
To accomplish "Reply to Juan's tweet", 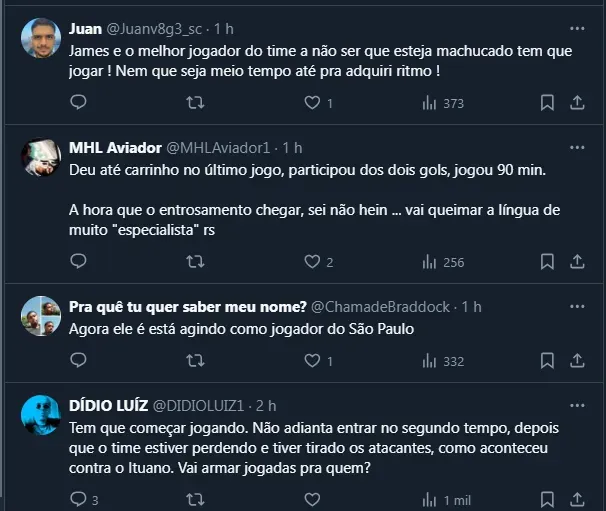I will [x=79, y=102].
